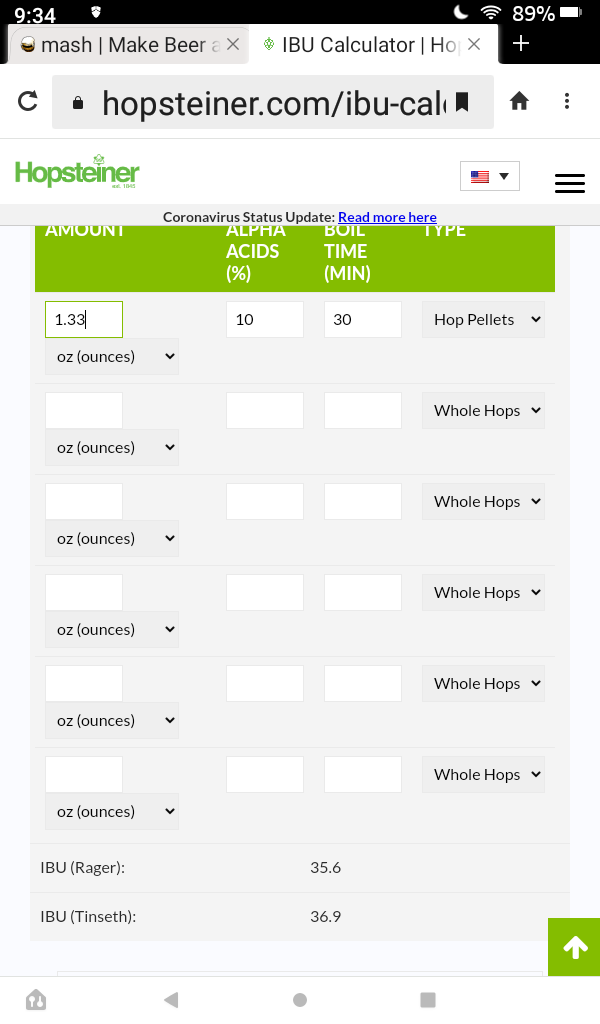This screenshot has height=1024, width=600.
Task: Tap the green scroll-to-top arrow button
Action: (x=574, y=947)
